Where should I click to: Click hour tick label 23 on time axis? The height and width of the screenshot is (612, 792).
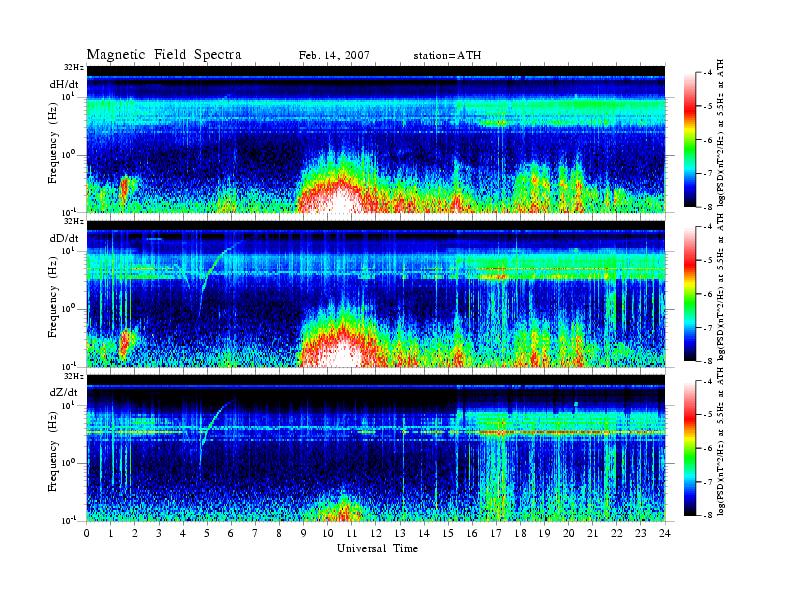click(x=640, y=533)
